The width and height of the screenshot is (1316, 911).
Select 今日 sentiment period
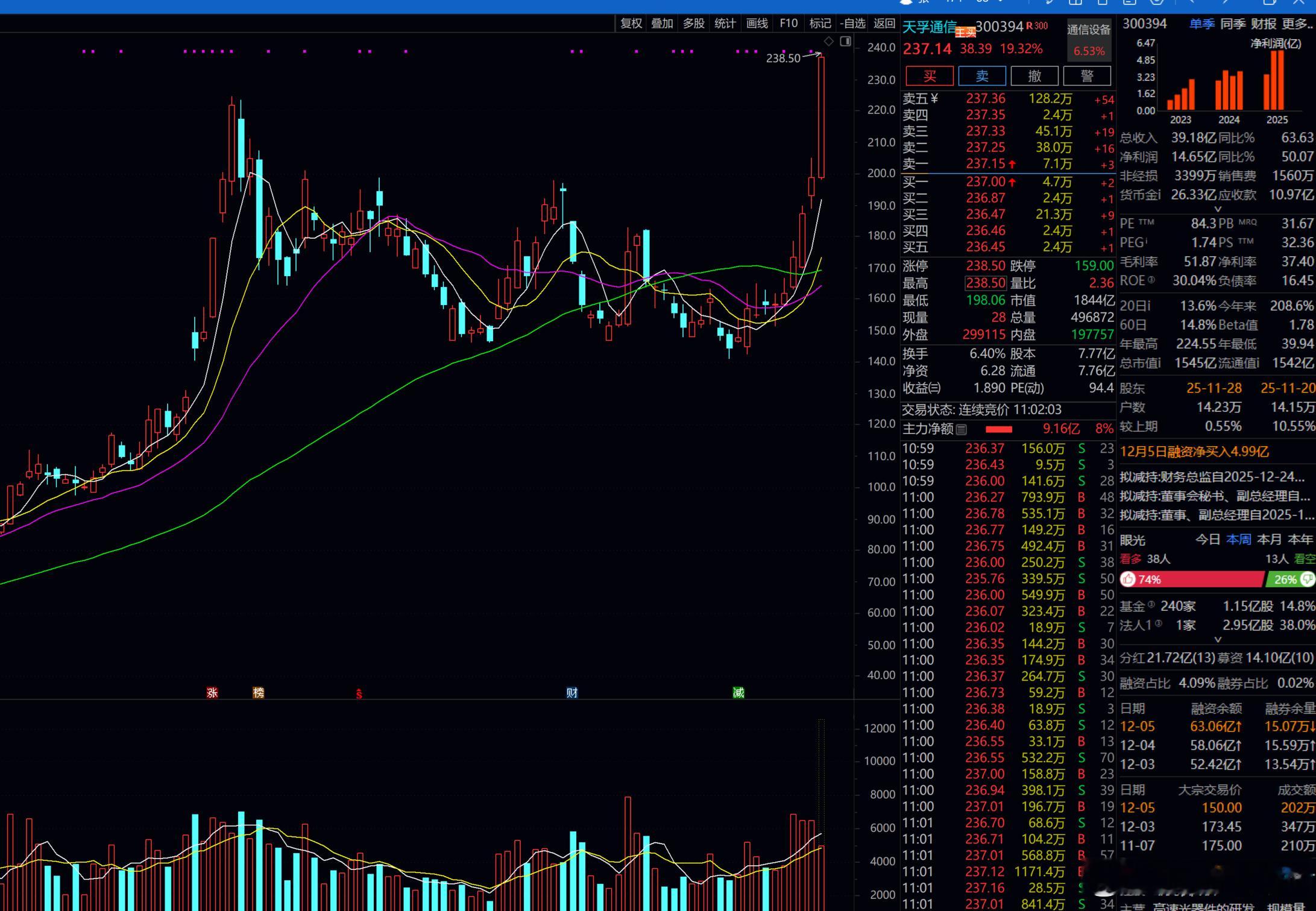pos(1207,540)
